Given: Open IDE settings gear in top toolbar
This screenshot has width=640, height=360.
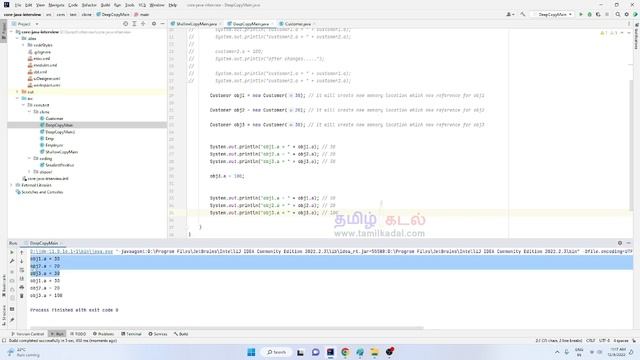Looking at the screenshot, I should [627, 14].
